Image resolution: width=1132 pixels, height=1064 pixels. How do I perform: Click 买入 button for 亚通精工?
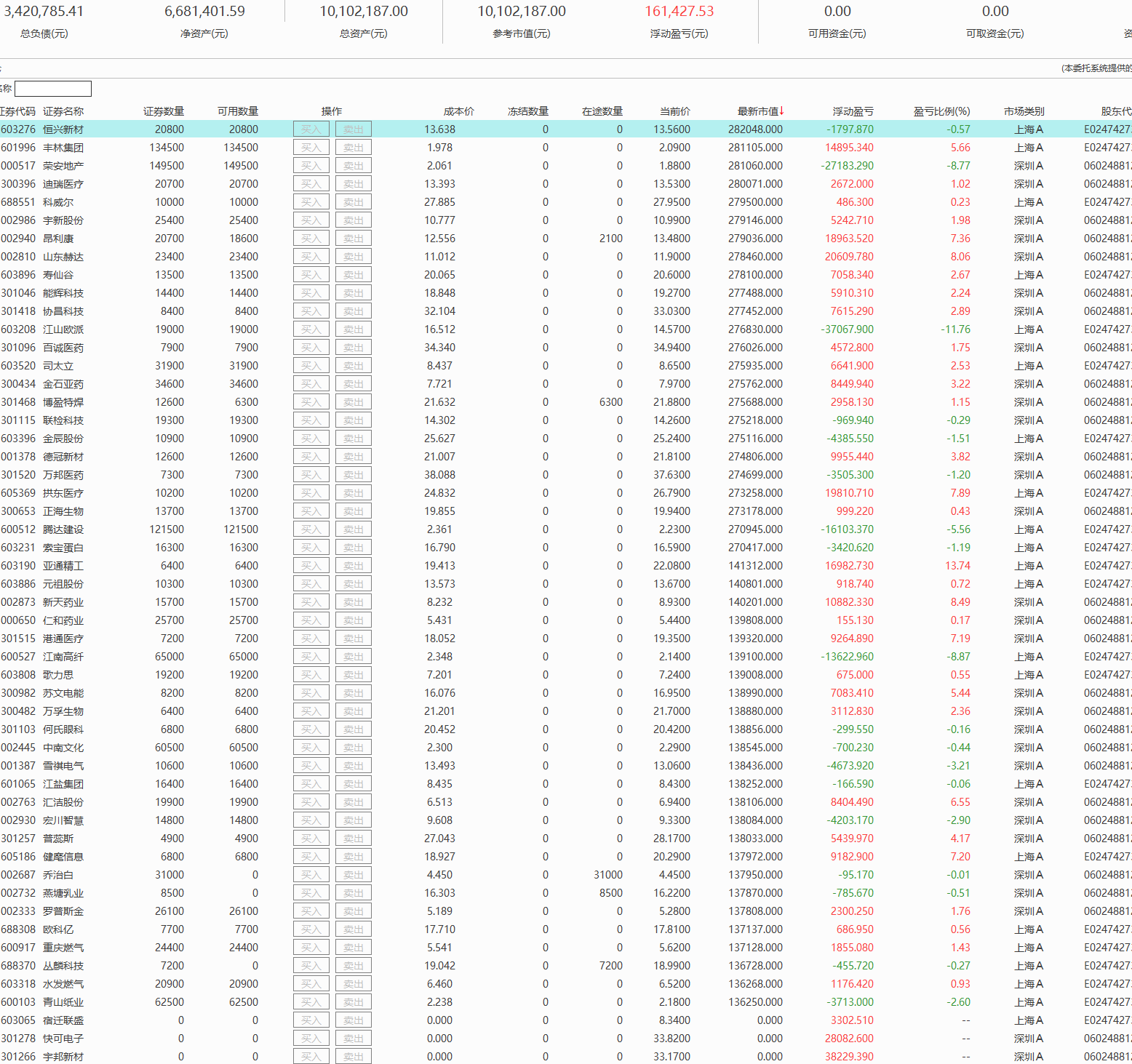click(311, 566)
